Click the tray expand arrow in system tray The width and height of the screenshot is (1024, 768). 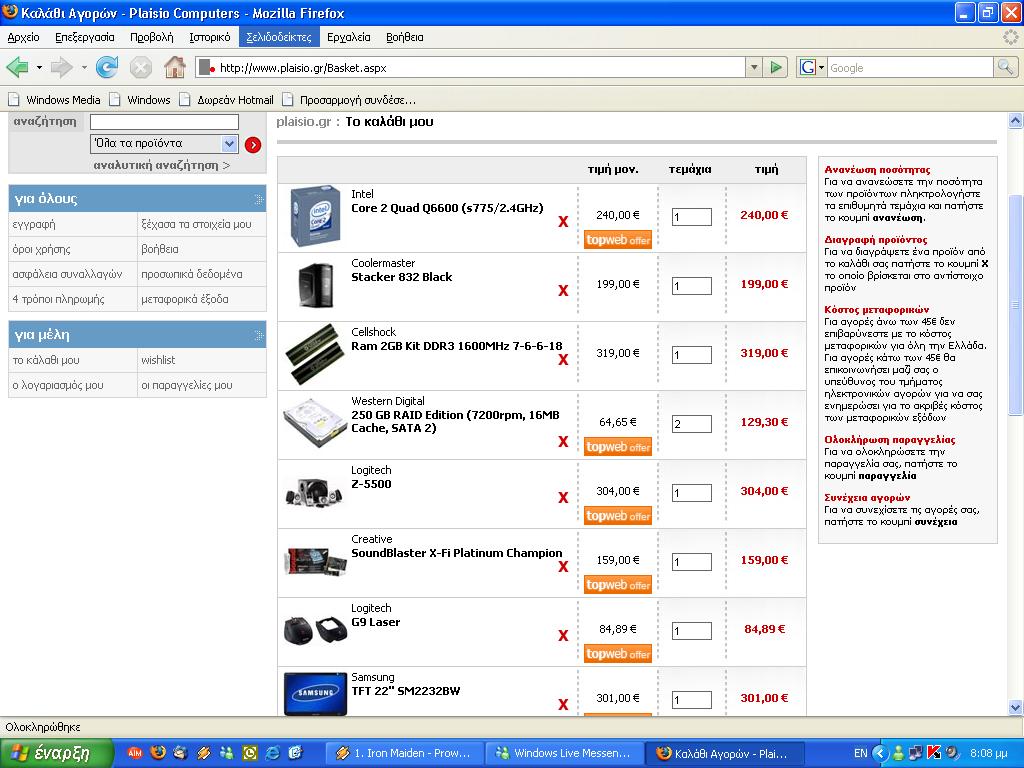click(x=880, y=753)
